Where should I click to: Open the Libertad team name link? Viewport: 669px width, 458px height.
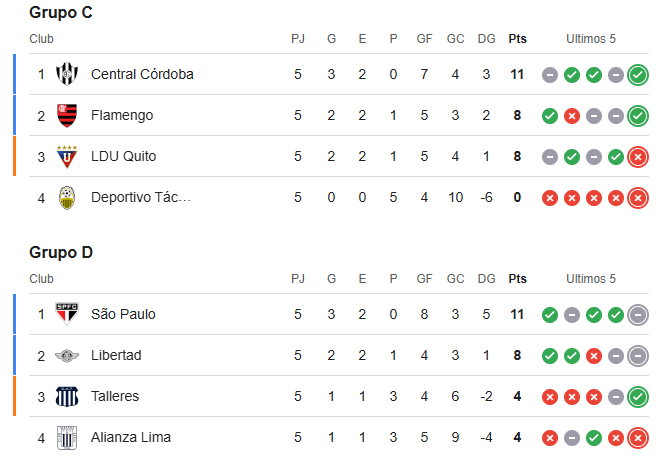pos(116,355)
